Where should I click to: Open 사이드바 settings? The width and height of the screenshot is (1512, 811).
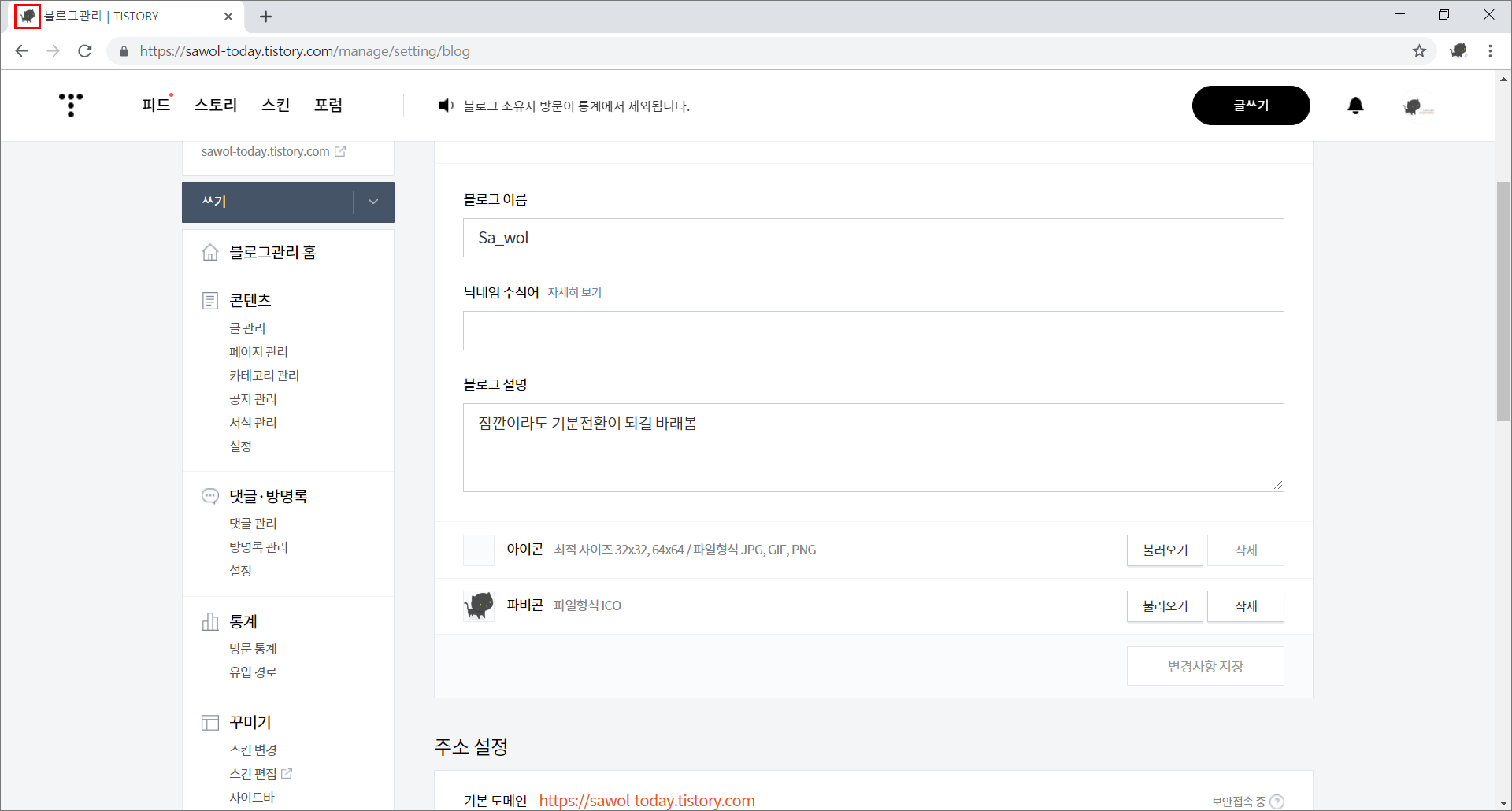click(251, 798)
